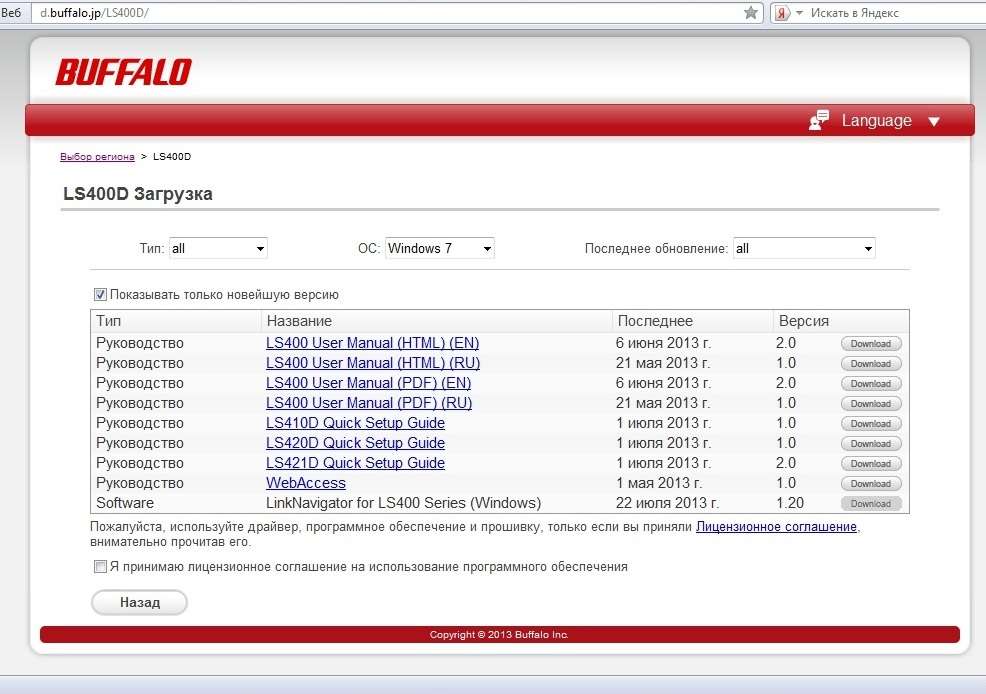Expand the ОС dropdown showing Windows 7
The width and height of the screenshot is (986, 694).
(x=439, y=248)
